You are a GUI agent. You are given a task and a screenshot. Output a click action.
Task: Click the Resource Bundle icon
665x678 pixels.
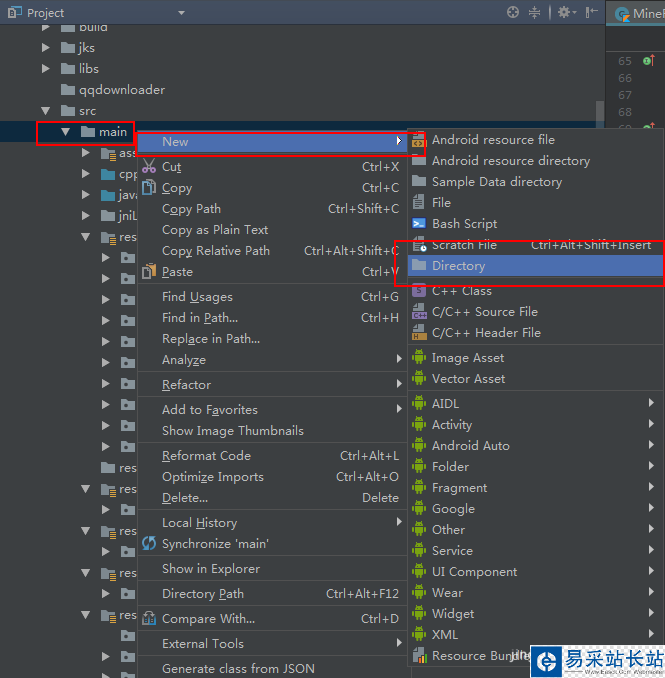pos(419,656)
